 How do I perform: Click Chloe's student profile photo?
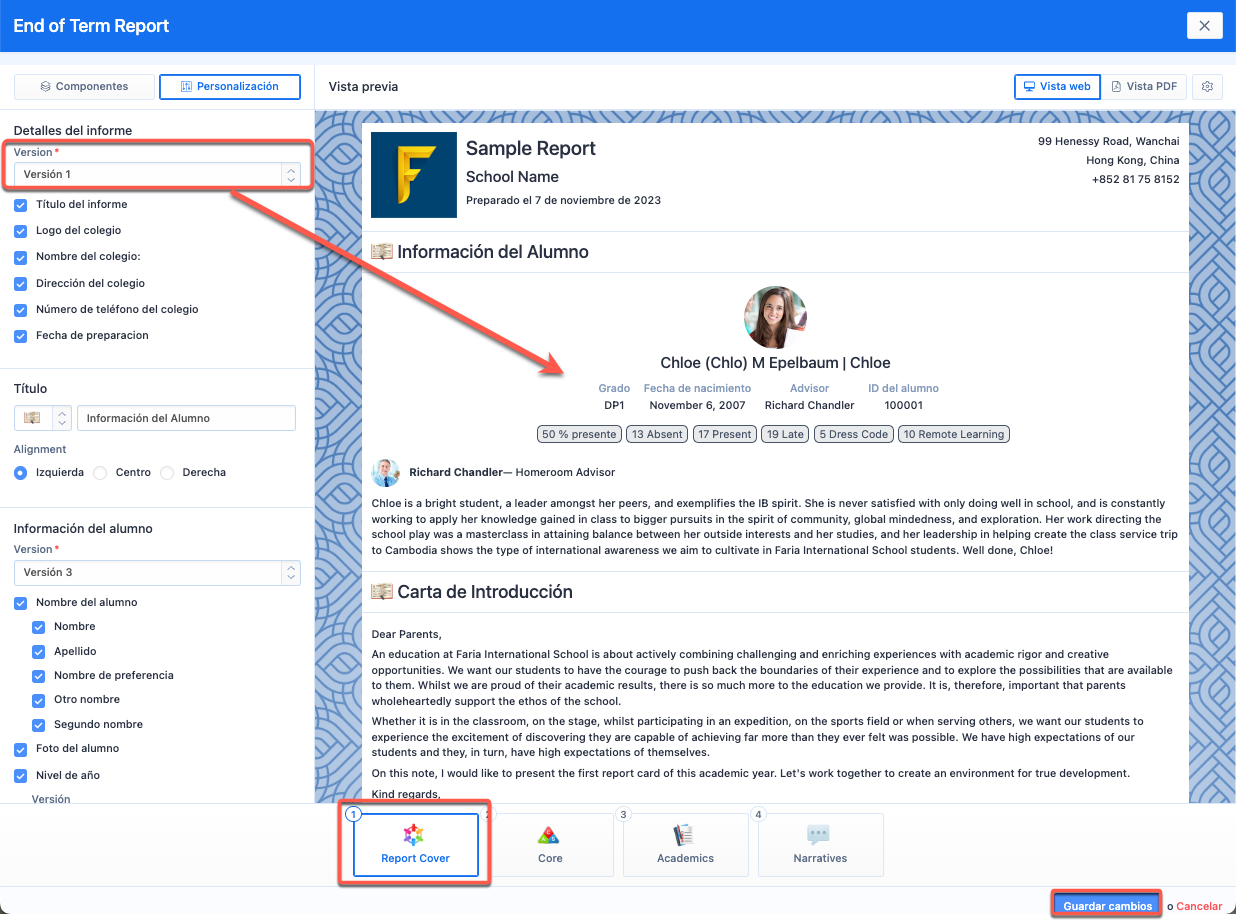[775, 317]
